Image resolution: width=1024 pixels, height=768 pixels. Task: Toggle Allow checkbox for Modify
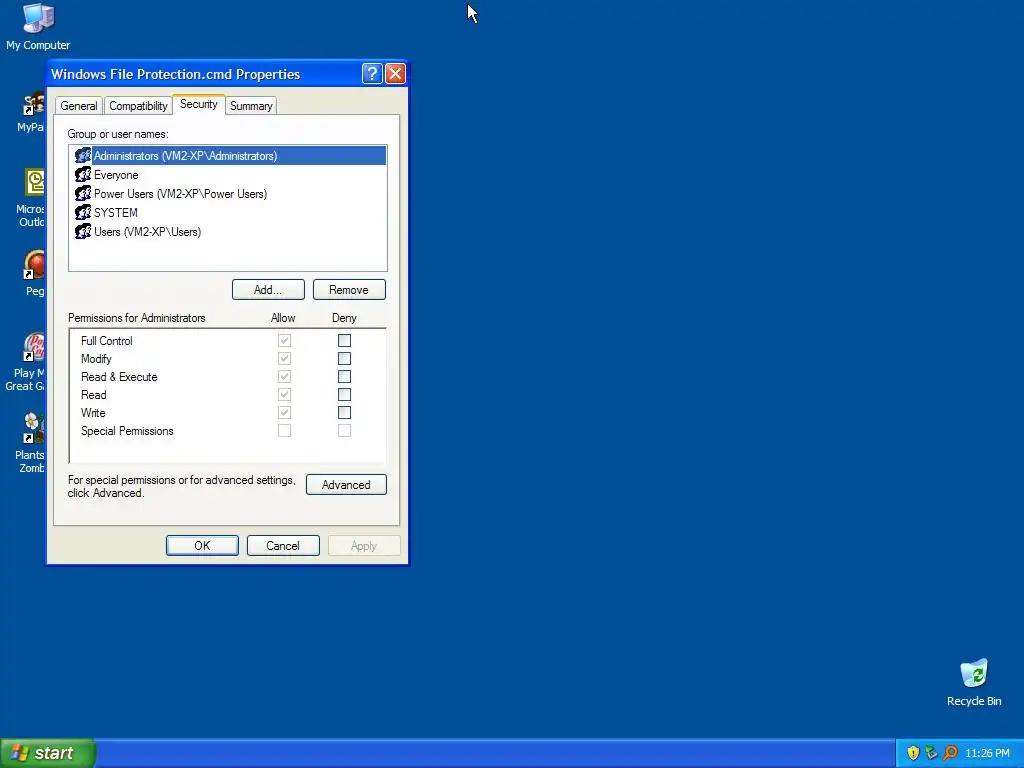coord(284,359)
